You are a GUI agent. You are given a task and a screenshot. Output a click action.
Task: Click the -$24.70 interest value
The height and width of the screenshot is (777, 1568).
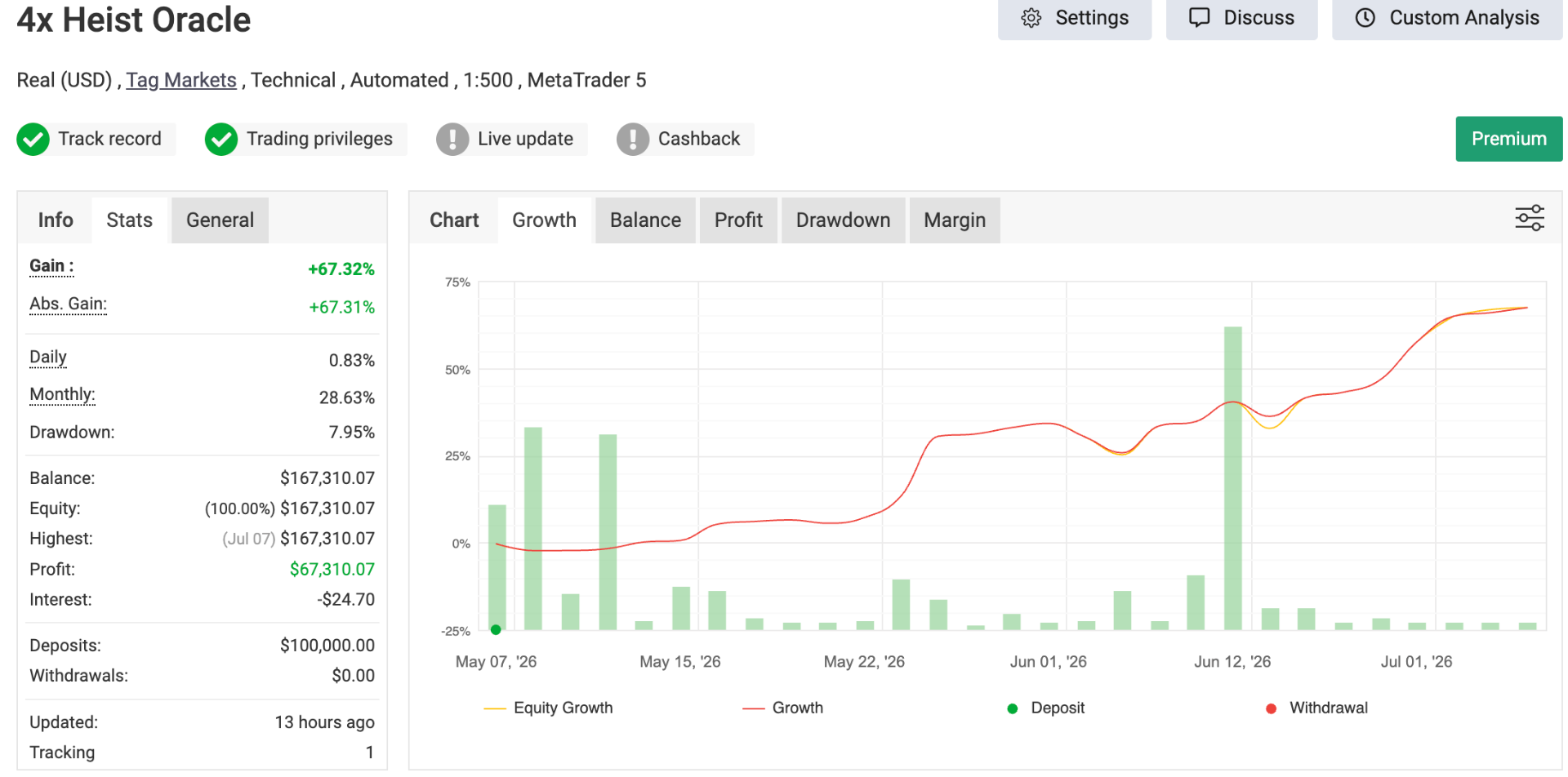pos(345,600)
